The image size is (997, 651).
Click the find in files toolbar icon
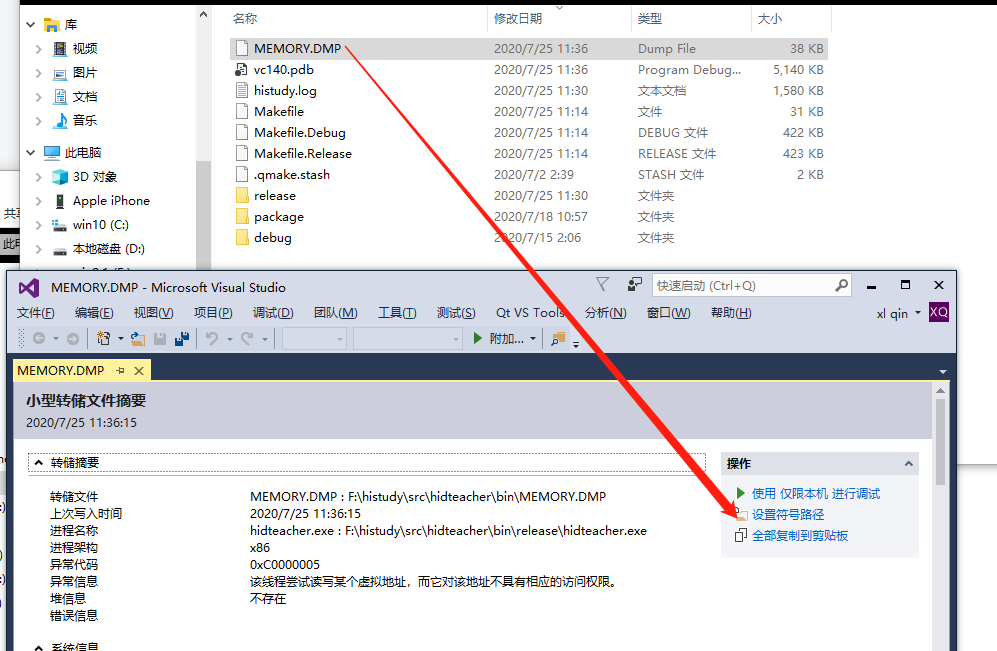(x=558, y=339)
